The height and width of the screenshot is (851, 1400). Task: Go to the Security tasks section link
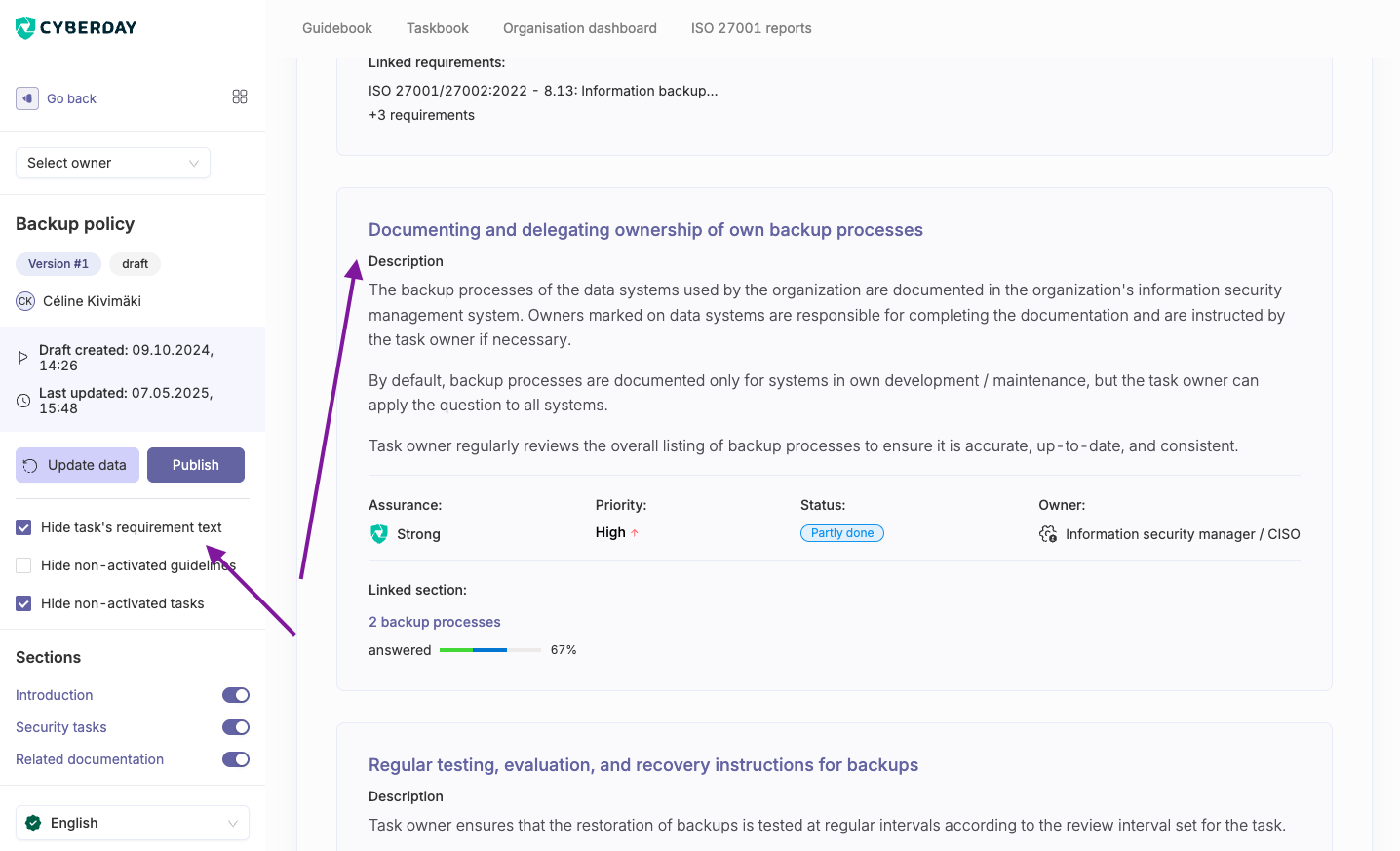pyautogui.click(x=61, y=727)
